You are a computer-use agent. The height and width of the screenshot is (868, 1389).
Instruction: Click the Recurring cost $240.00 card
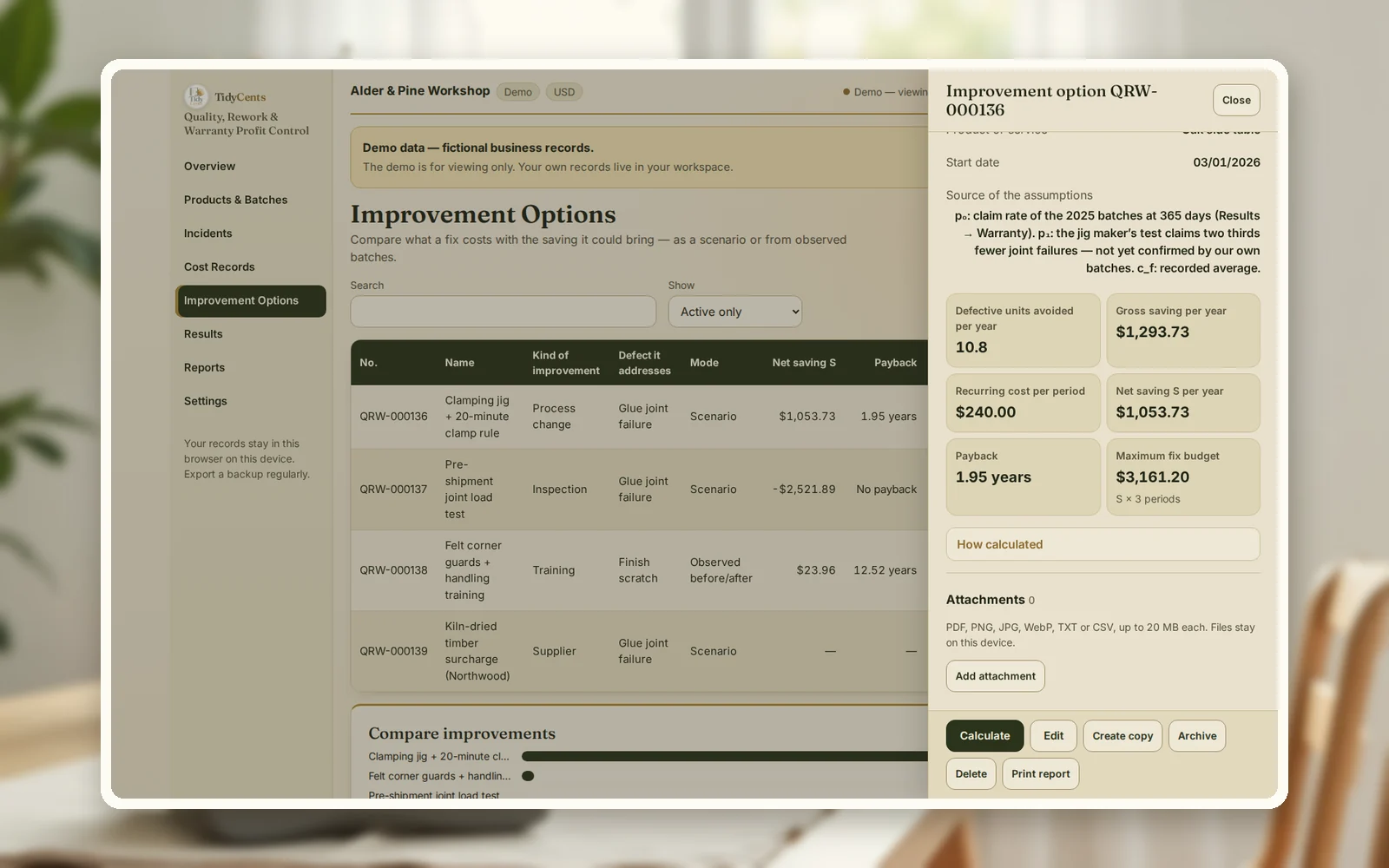coord(1023,403)
